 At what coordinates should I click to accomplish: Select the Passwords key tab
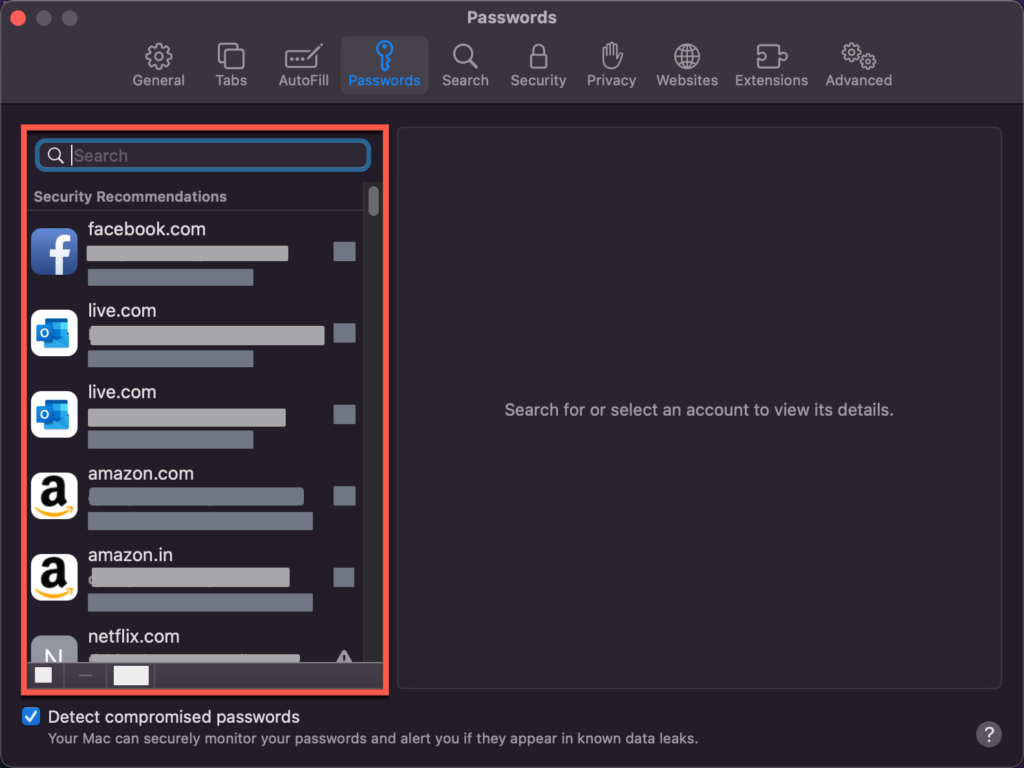click(x=384, y=65)
